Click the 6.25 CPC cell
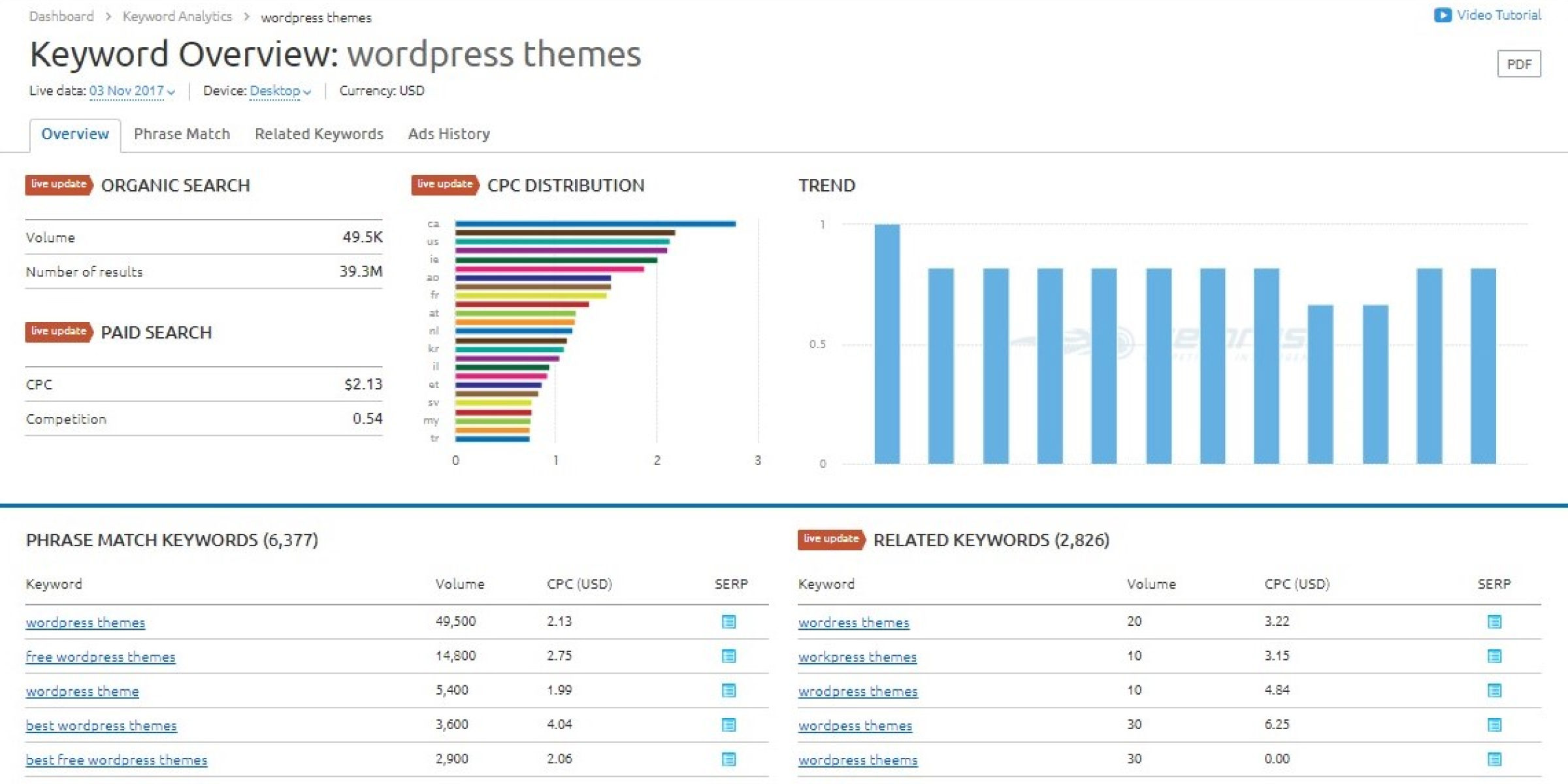The width and height of the screenshot is (1568, 784). tap(1277, 724)
